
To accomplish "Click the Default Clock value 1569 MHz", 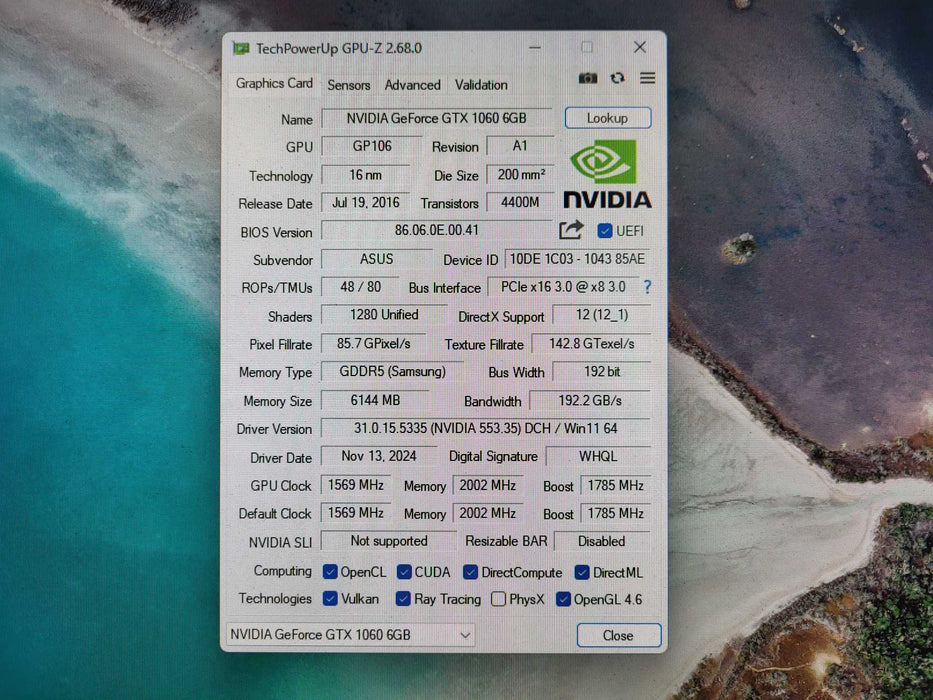I will pos(356,512).
